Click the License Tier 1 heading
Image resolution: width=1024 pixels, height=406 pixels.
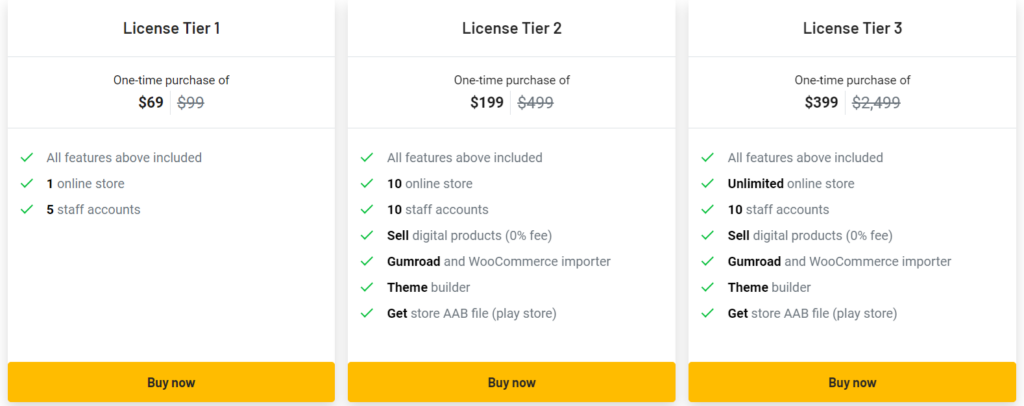[x=171, y=28]
